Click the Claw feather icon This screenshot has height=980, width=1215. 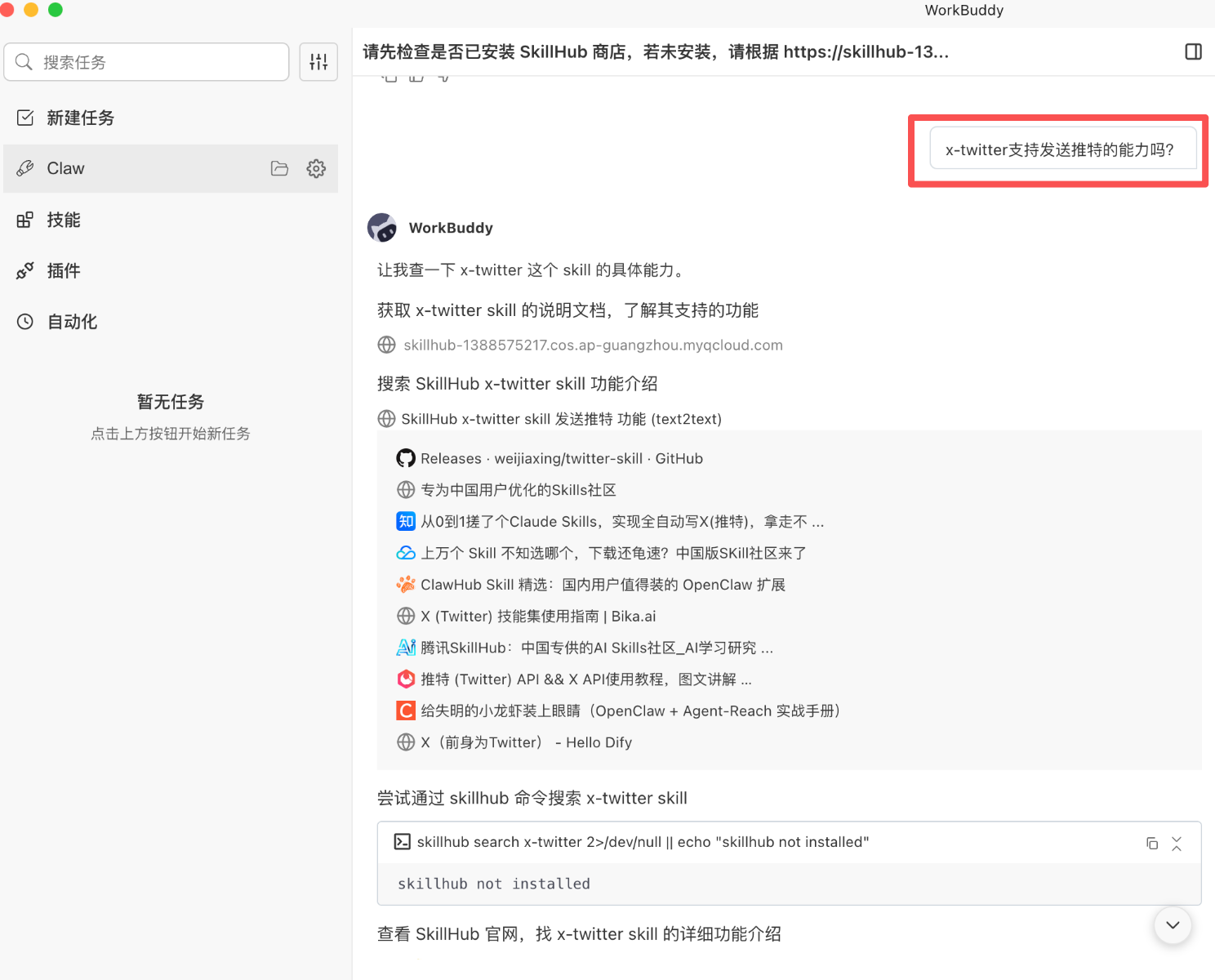(x=25, y=168)
